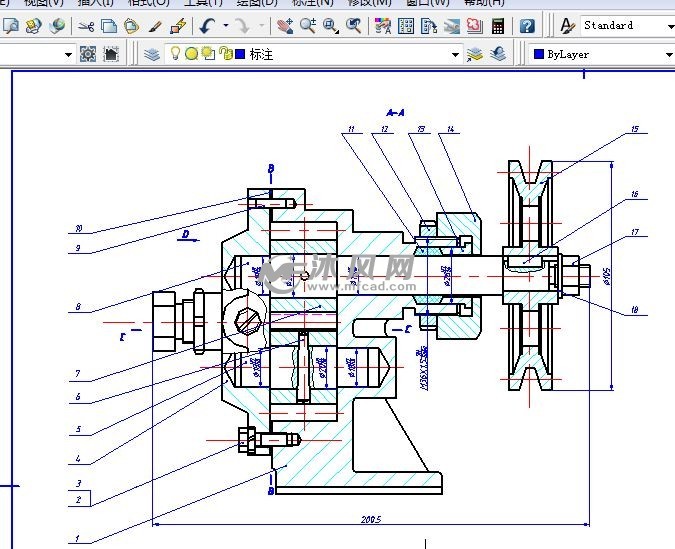Expand the Standard text style dropdown

click(x=669, y=26)
